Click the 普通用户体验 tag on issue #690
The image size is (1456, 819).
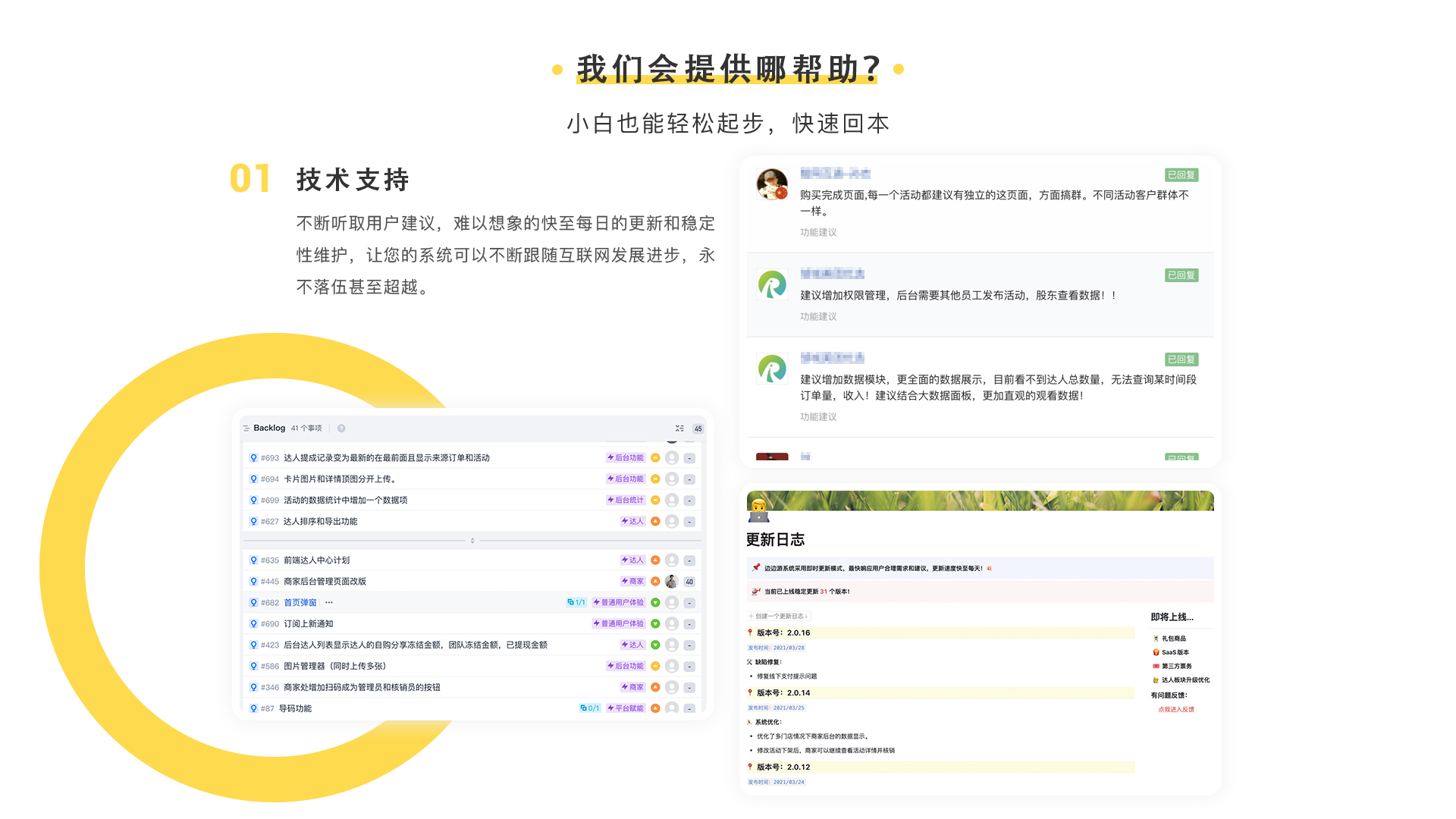tap(619, 624)
